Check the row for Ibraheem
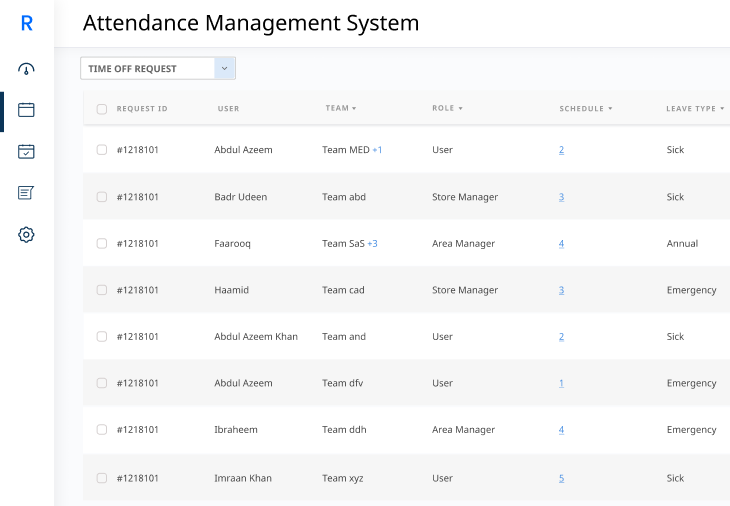Screen dimensions: 730x506 point(101,430)
